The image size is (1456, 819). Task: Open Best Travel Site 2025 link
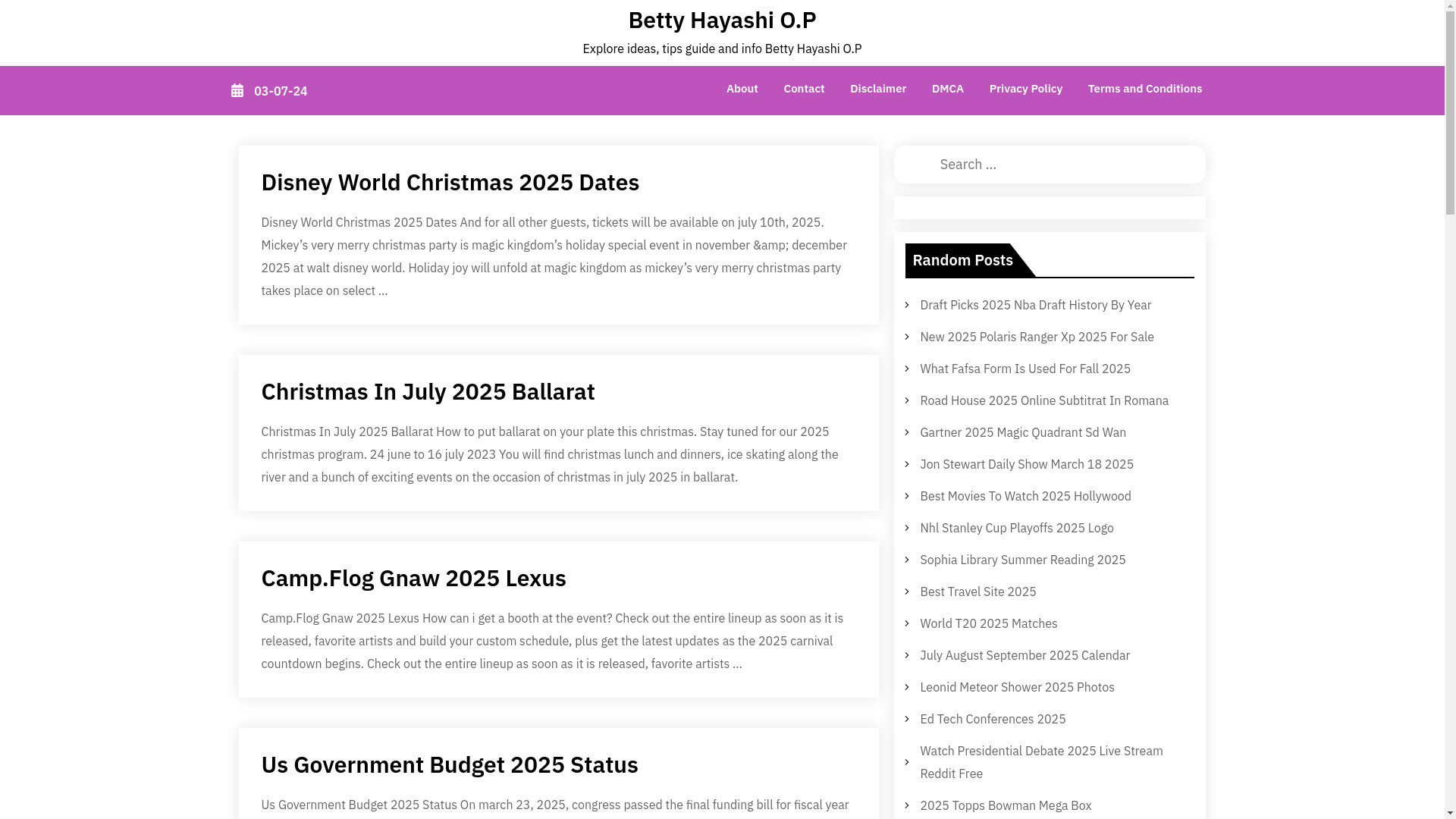[x=977, y=591]
